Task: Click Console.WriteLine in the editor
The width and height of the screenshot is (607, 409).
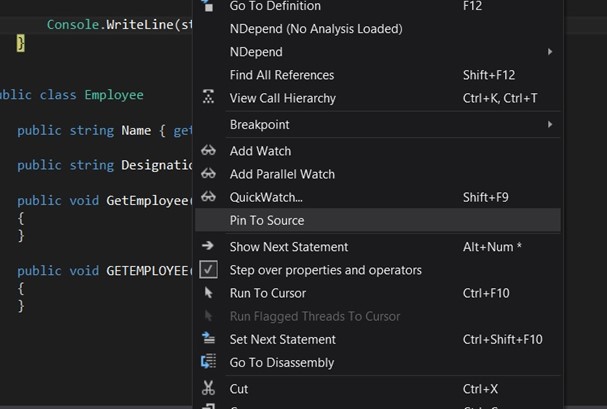Action: tap(110, 25)
